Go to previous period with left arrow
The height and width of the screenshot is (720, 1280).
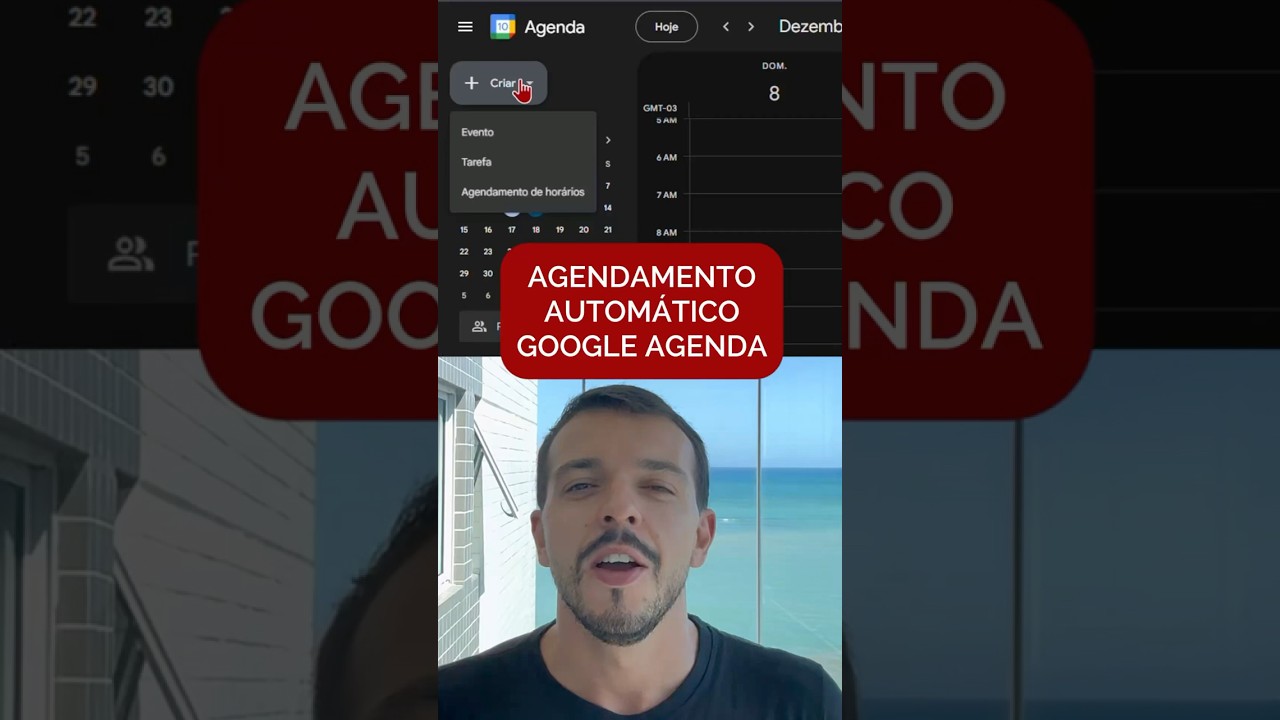pos(726,27)
